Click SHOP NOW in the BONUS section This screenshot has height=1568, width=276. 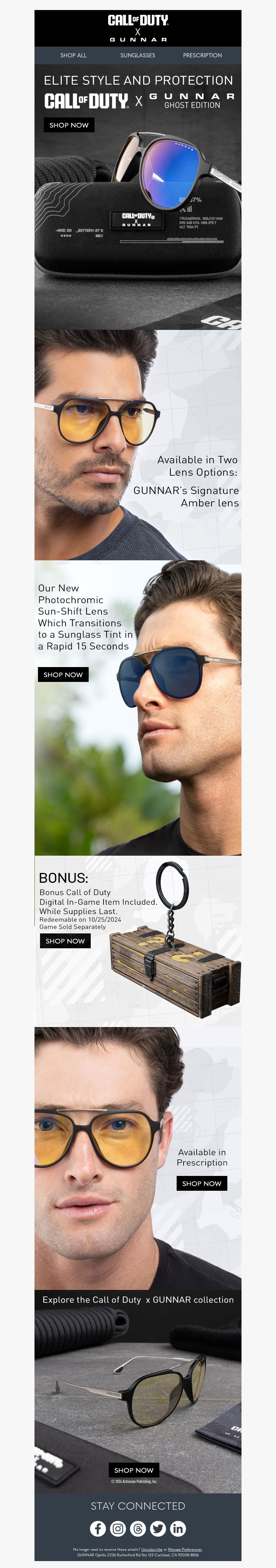[x=65, y=940]
